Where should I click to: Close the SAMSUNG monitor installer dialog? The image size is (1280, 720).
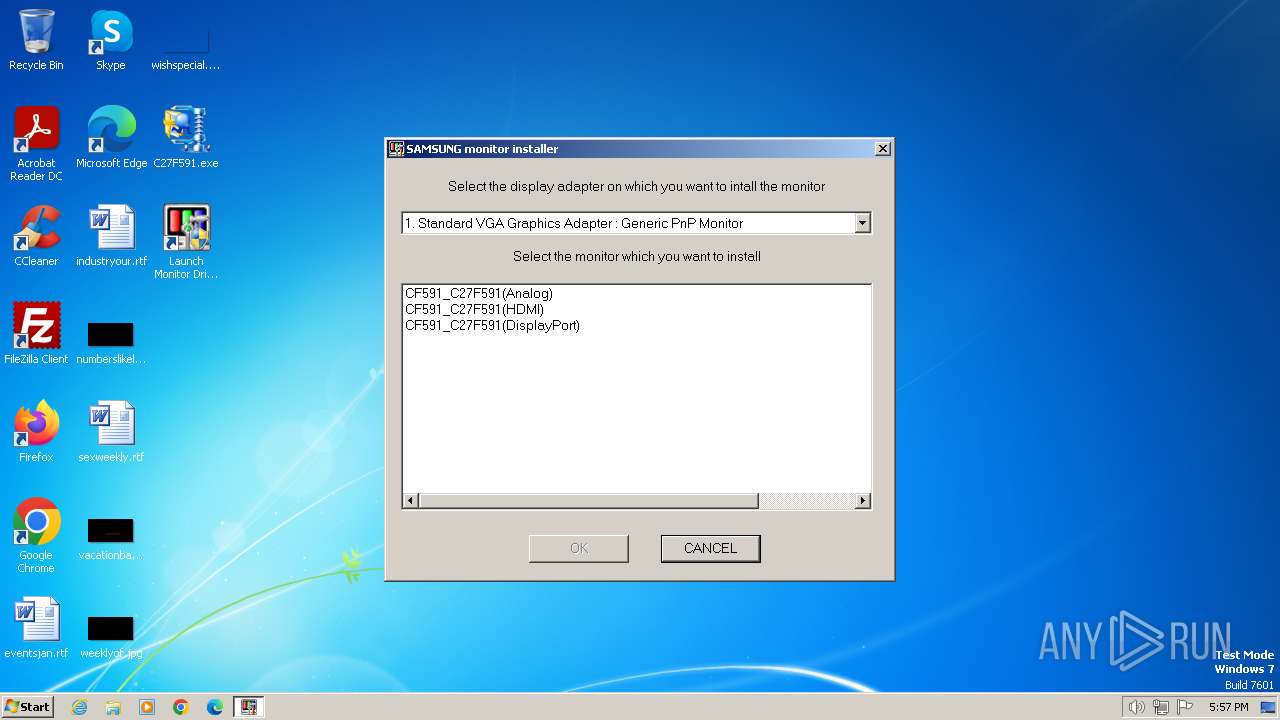[882, 149]
